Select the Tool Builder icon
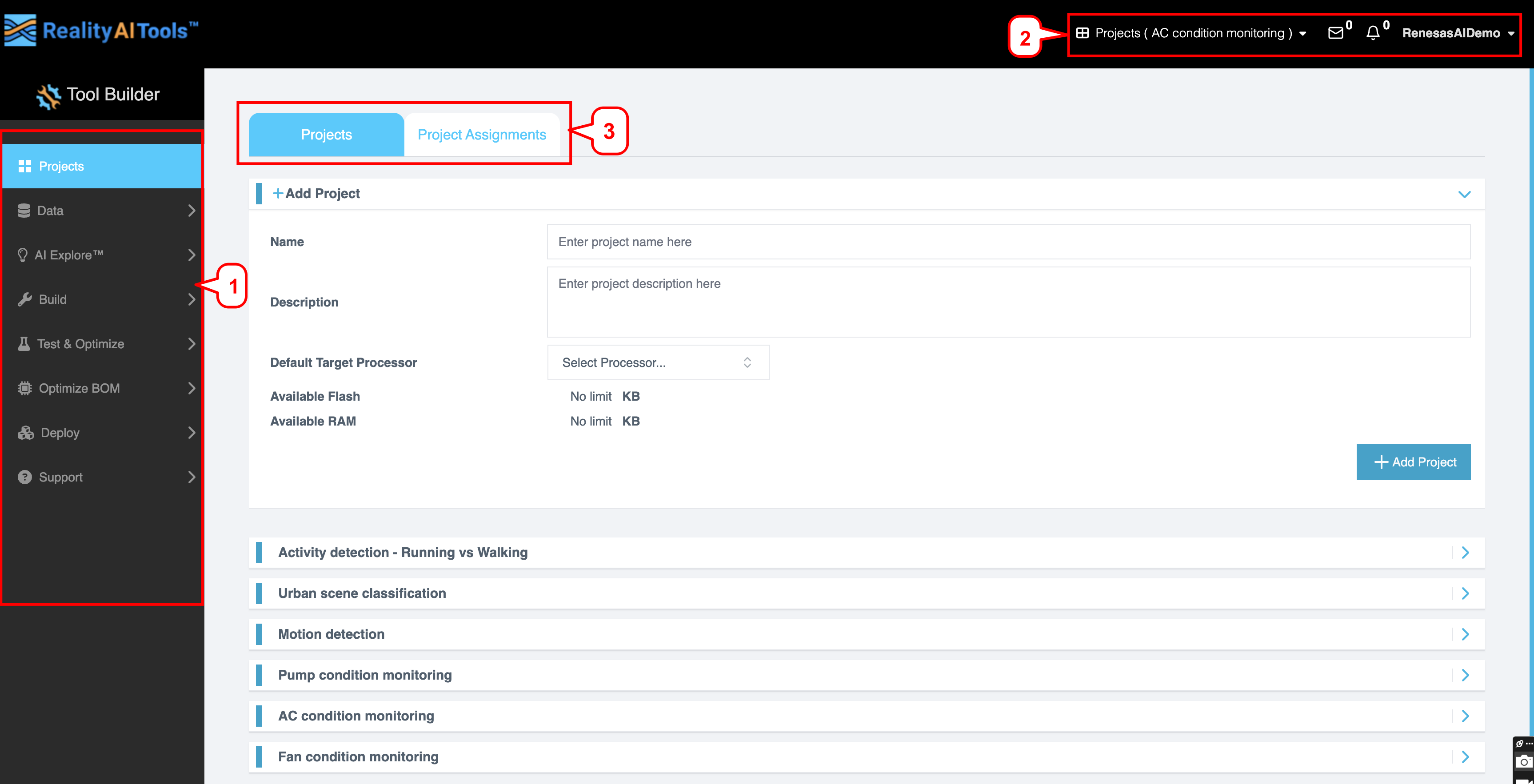The image size is (1534, 784). pyautogui.click(x=49, y=94)
